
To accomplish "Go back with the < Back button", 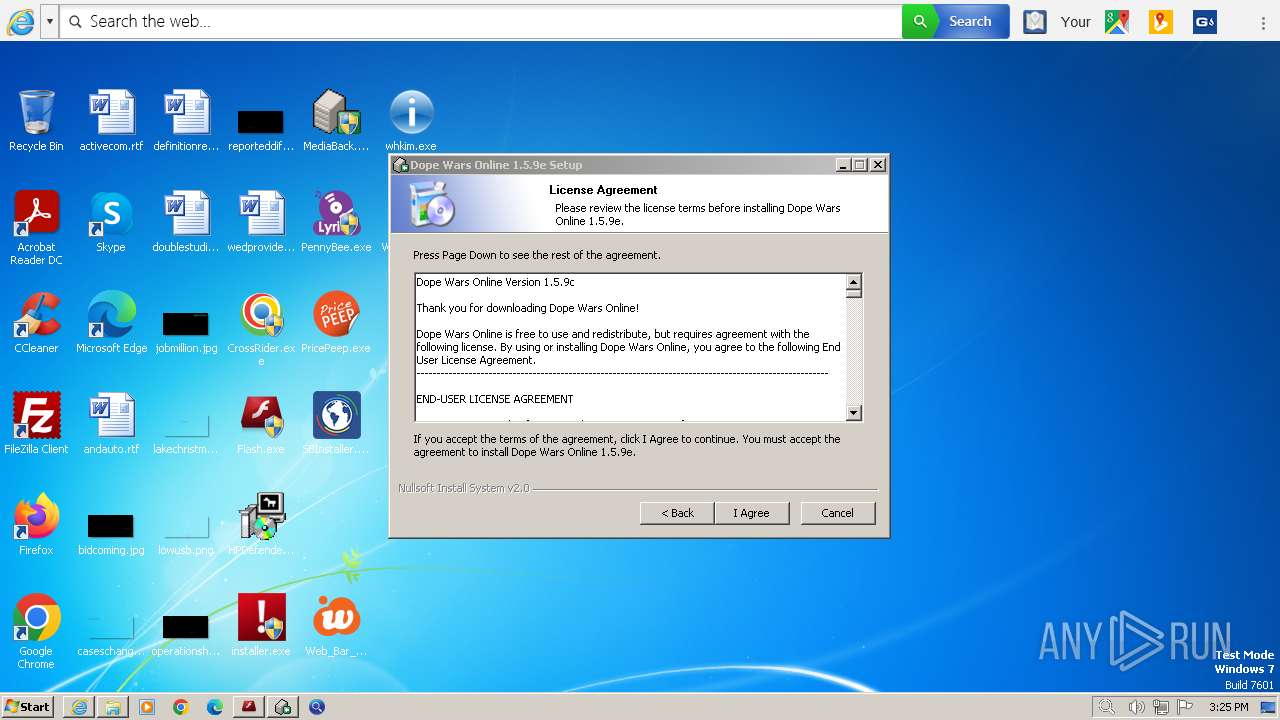I will (x=677, y=513).
